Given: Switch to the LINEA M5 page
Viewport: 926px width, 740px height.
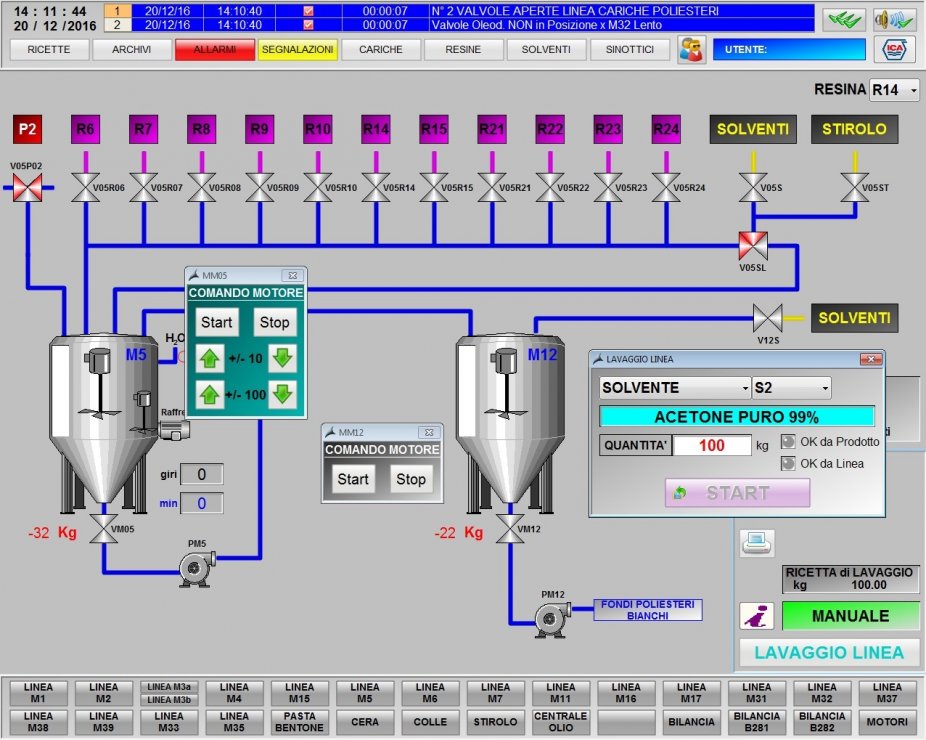Looking at the screenshot, I should coord(365,693).
